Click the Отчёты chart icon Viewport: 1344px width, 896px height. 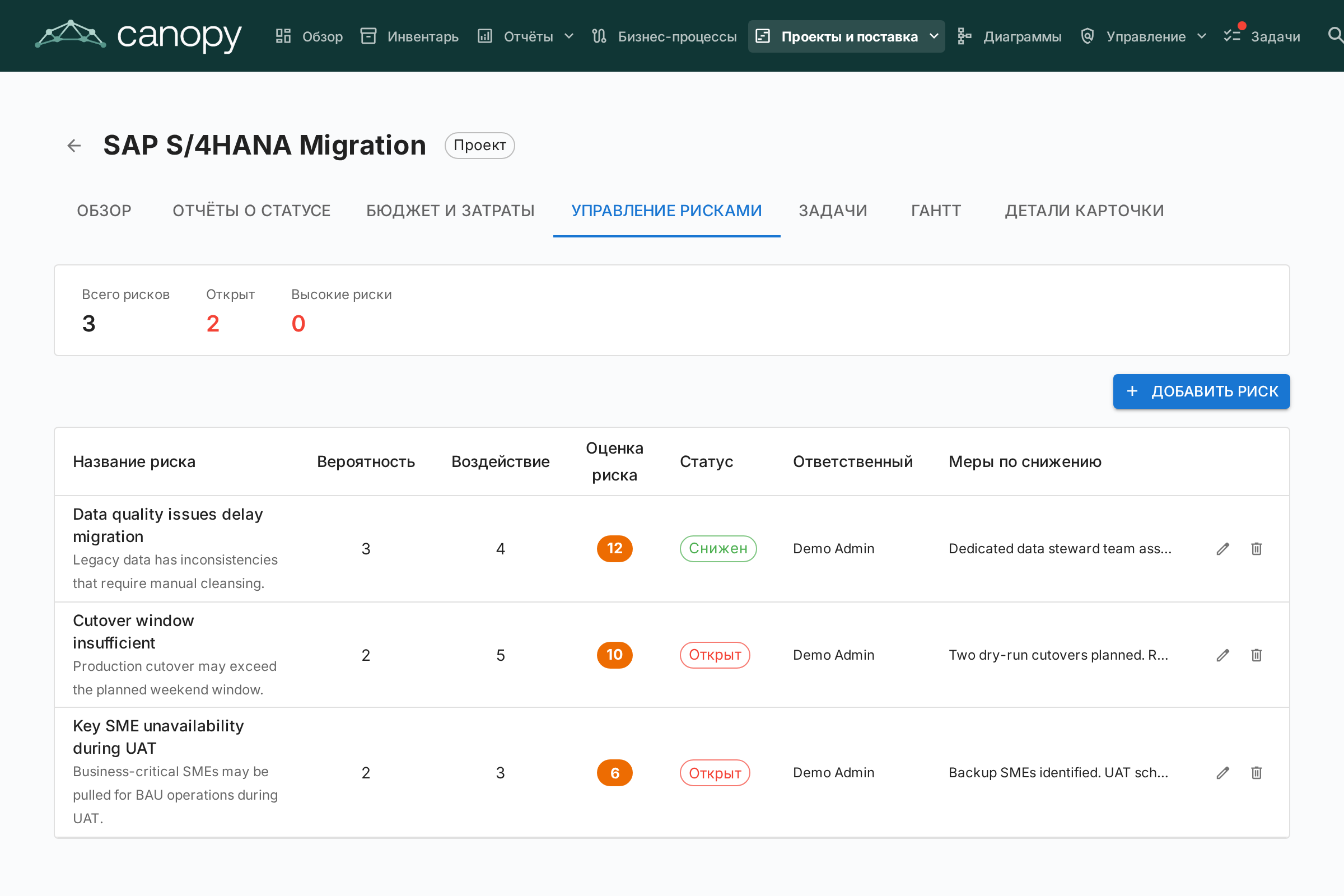[x=484, y=36]
